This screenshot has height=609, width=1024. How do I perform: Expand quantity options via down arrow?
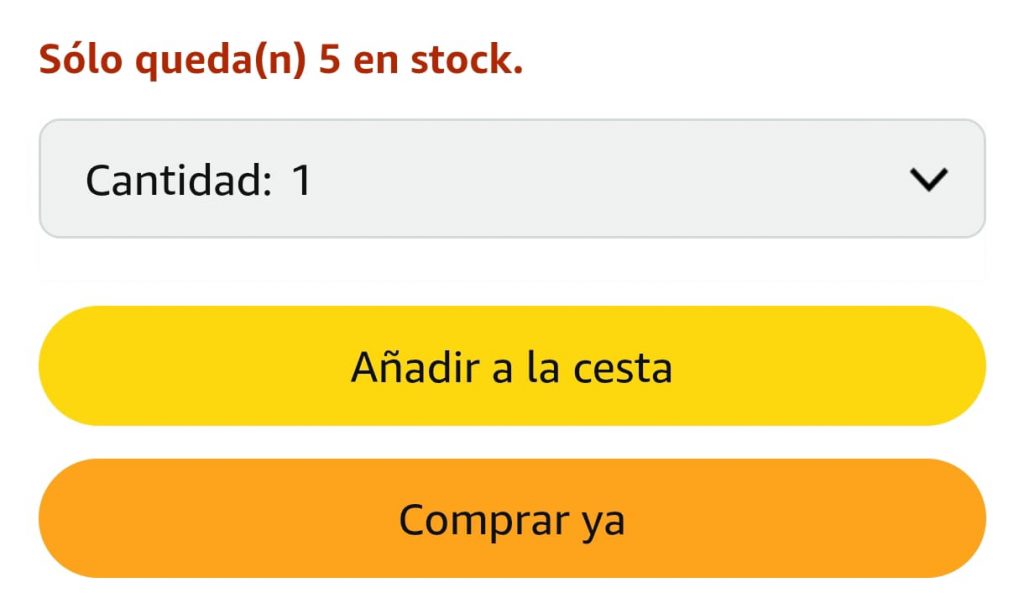929,180
